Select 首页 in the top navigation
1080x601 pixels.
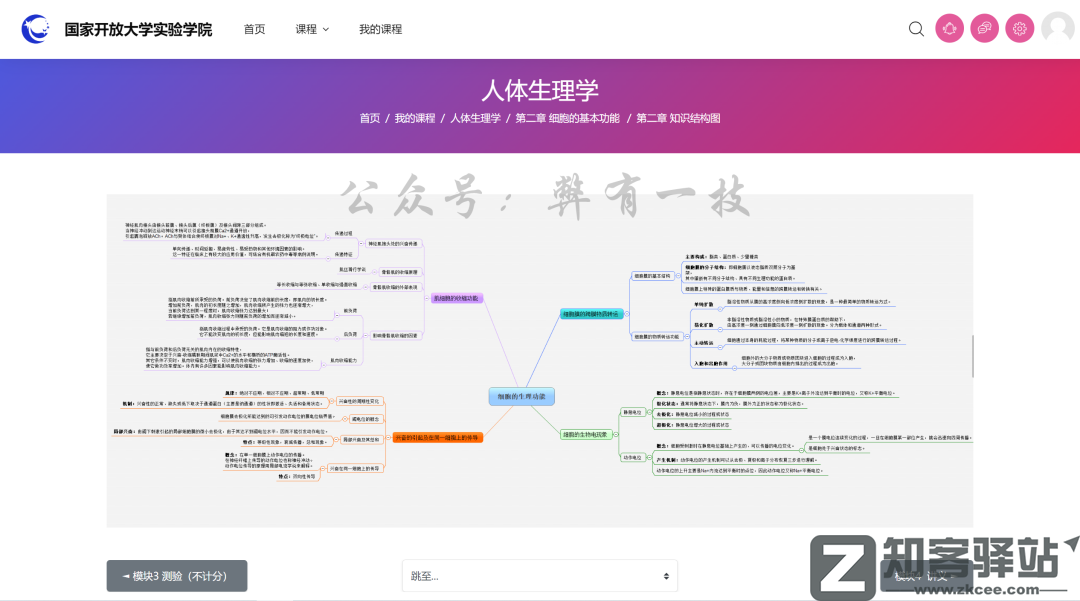point(253,29)
